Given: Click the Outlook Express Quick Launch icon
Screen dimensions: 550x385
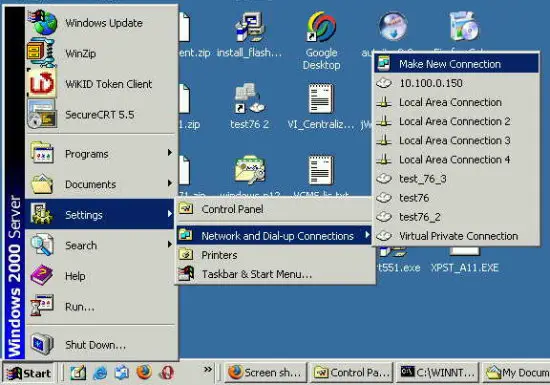Looking at the screenshot, I should [122, 373].
